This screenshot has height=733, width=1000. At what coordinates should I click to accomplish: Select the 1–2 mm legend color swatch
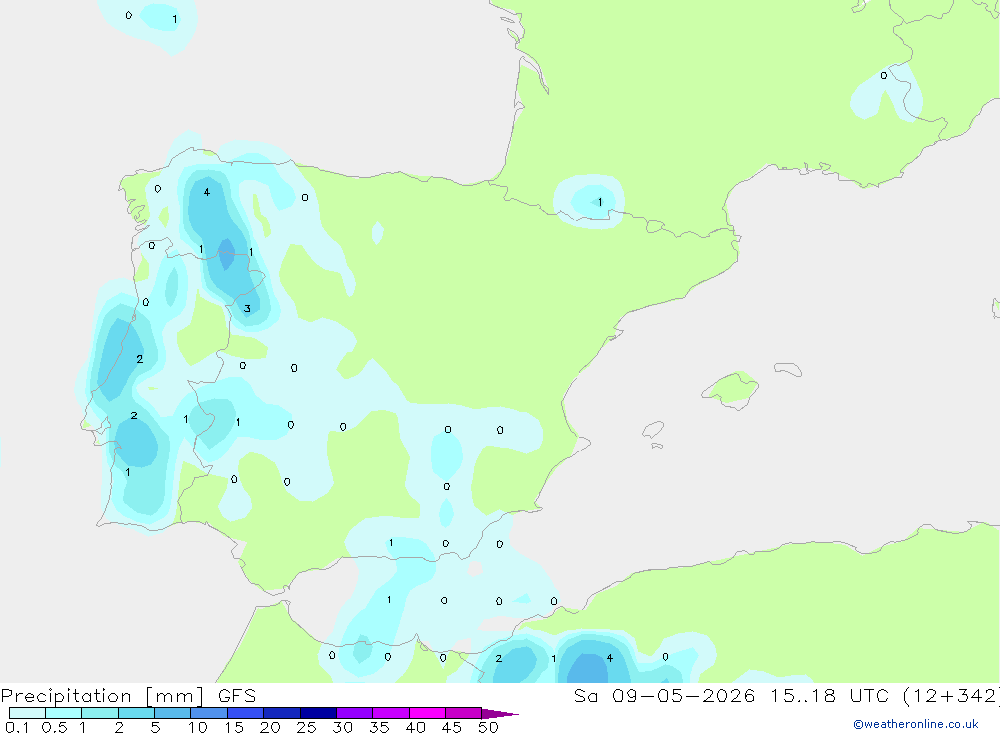[99, 713]
